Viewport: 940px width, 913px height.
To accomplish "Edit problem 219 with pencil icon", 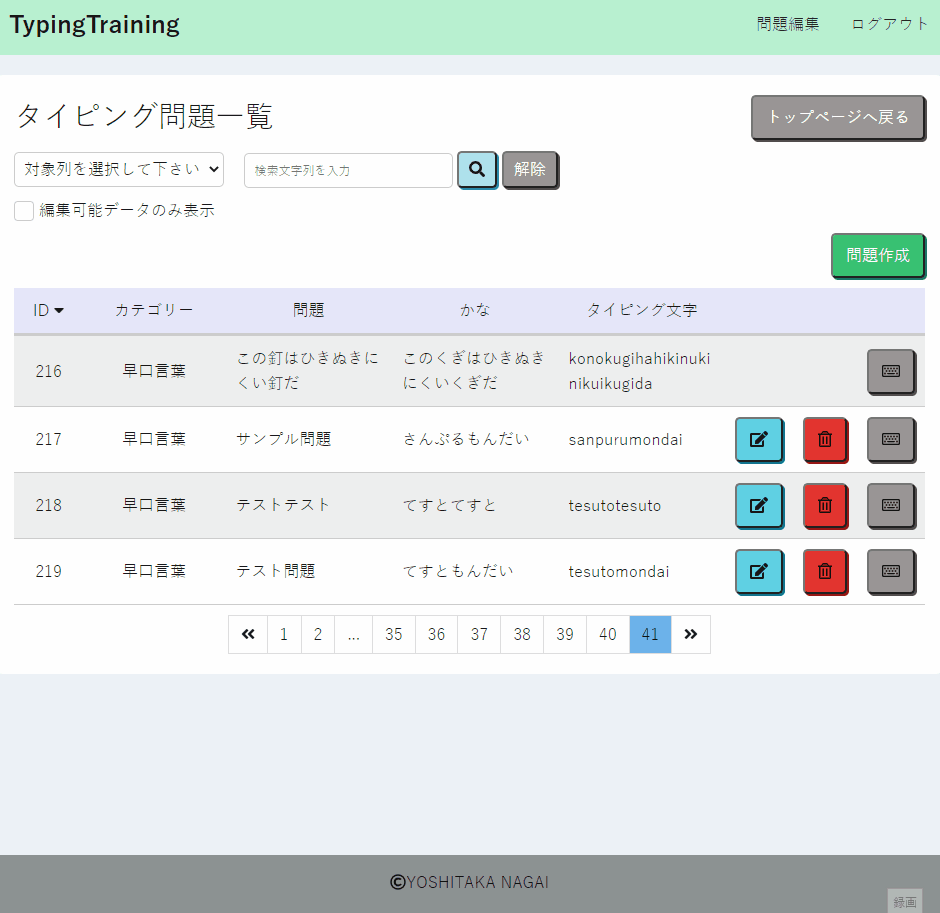I will pos(758,571).
